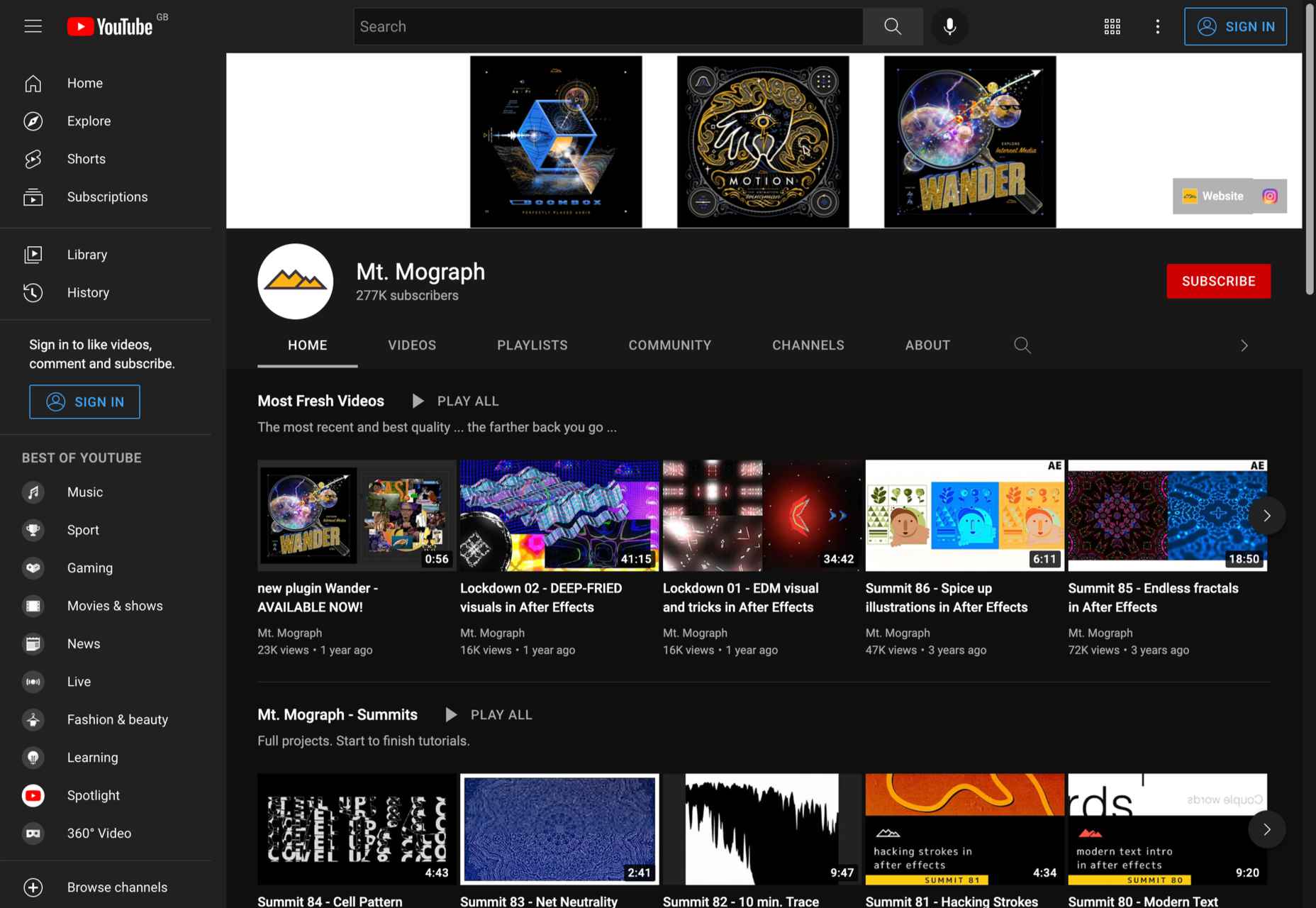Open News category
This screenshot has width=1316, height=908.
click(106, 644)
